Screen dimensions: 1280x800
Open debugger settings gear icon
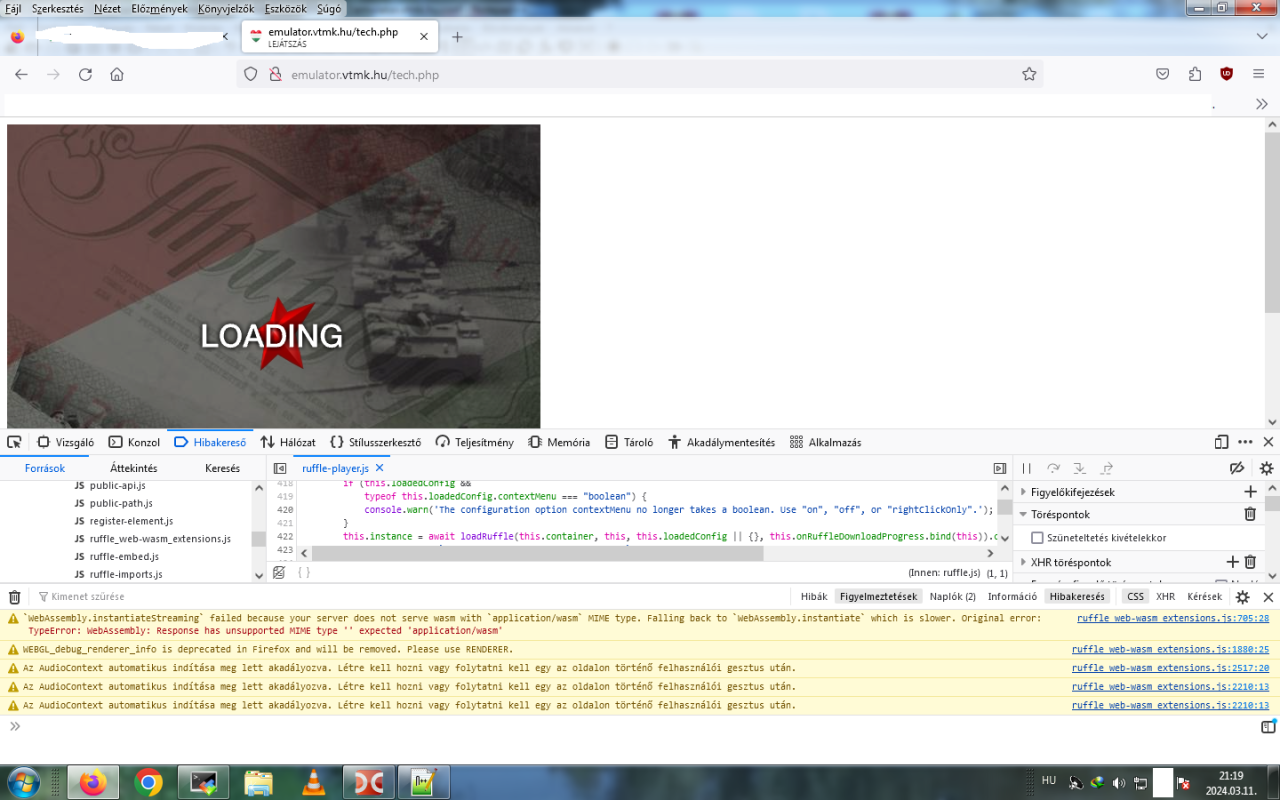(x=1266, y=468)
